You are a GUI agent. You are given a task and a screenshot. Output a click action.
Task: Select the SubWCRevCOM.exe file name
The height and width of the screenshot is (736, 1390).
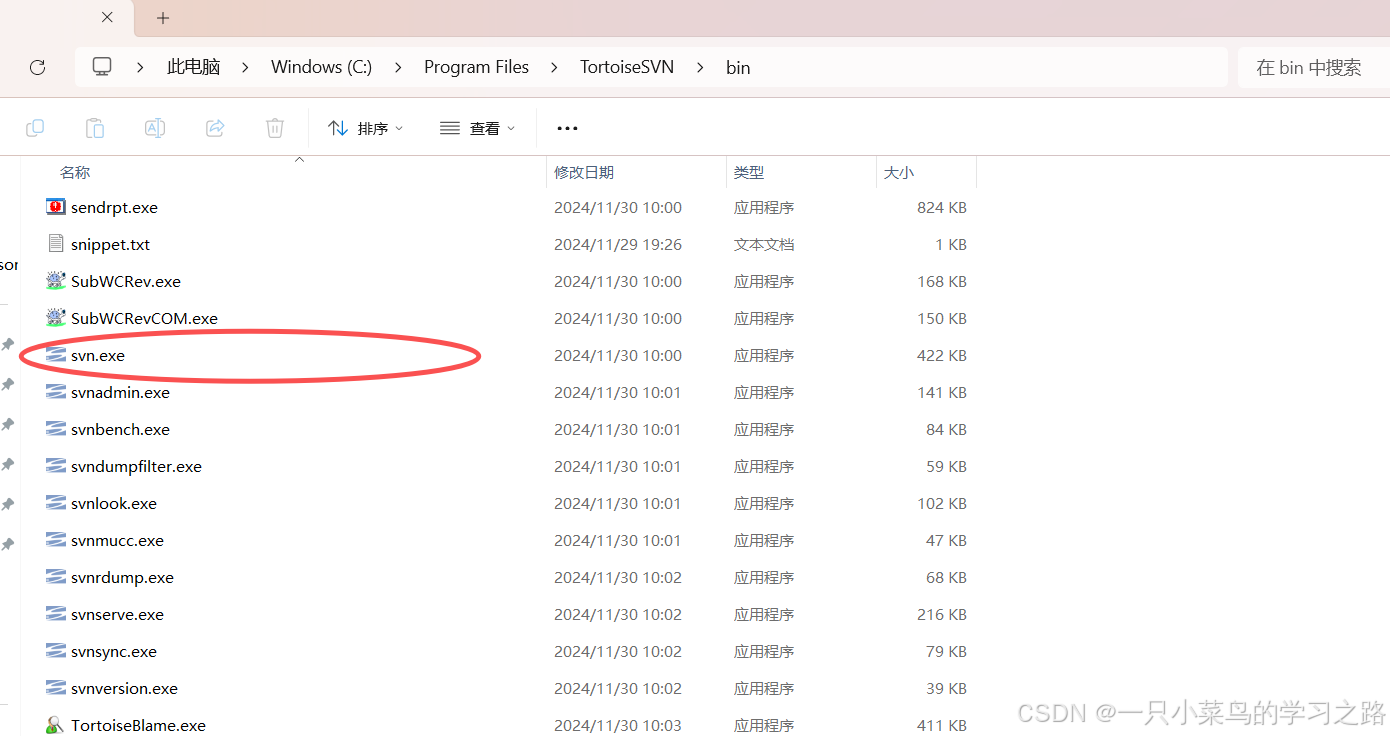click(x=144, y=318)
